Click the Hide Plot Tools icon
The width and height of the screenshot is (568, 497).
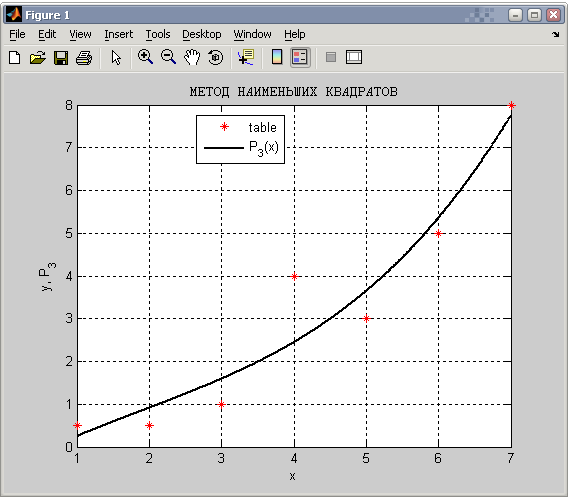click(x=331, y=57)
